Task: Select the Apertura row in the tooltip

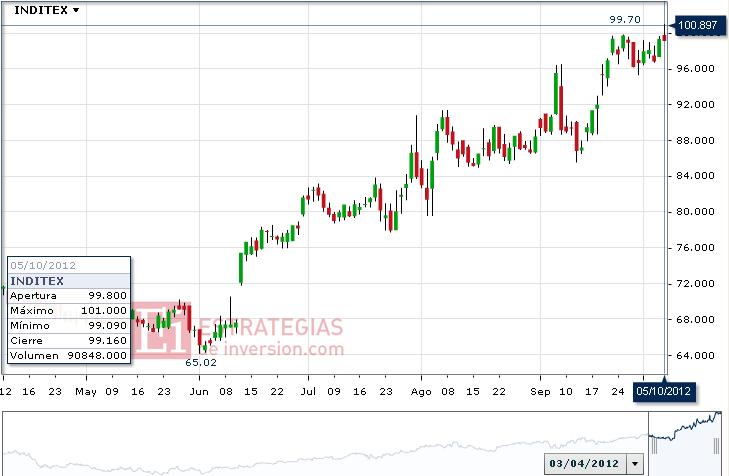Action: [x=69, y=296]
